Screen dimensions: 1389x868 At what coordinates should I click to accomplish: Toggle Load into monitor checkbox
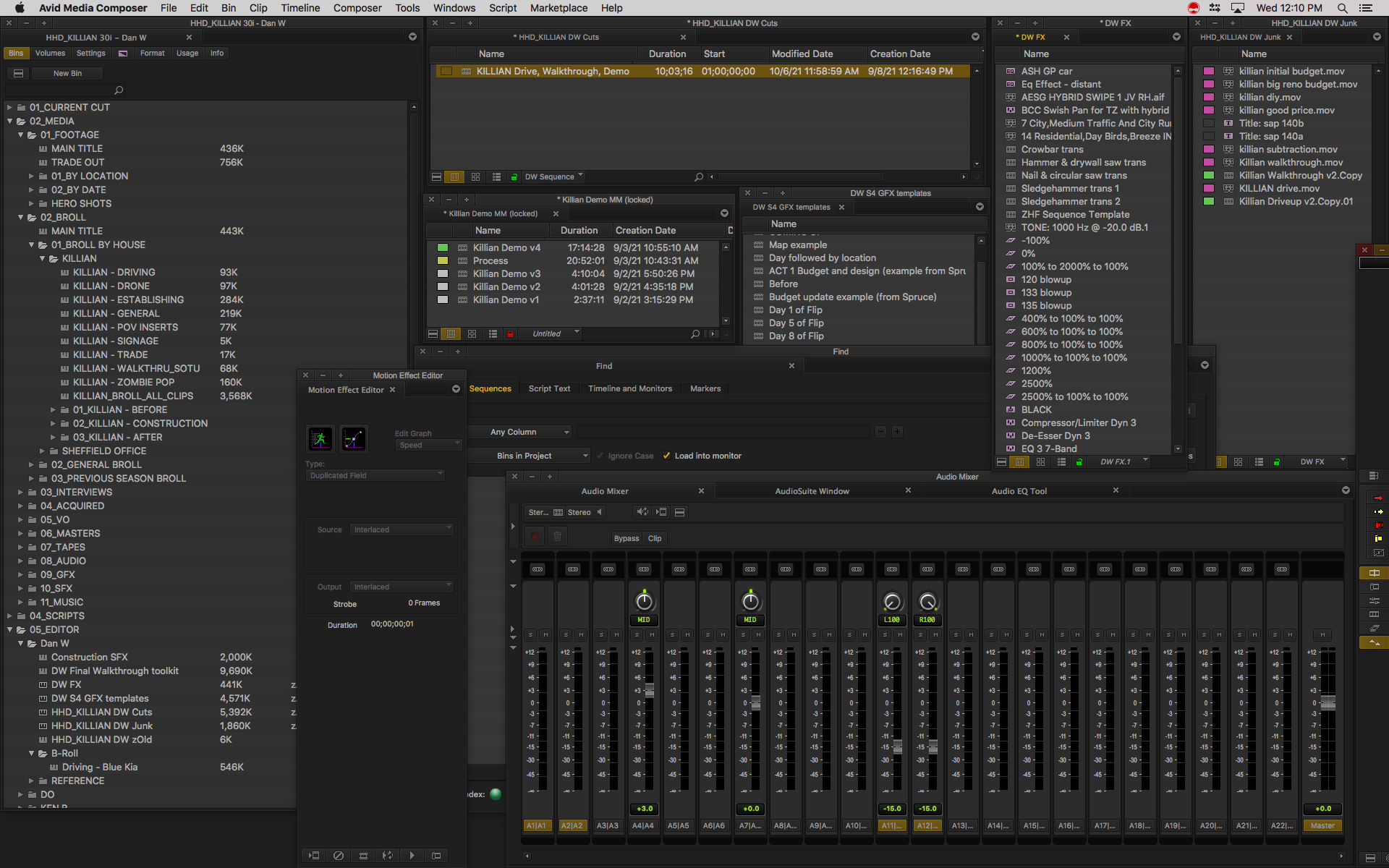(x=665, y=454)
